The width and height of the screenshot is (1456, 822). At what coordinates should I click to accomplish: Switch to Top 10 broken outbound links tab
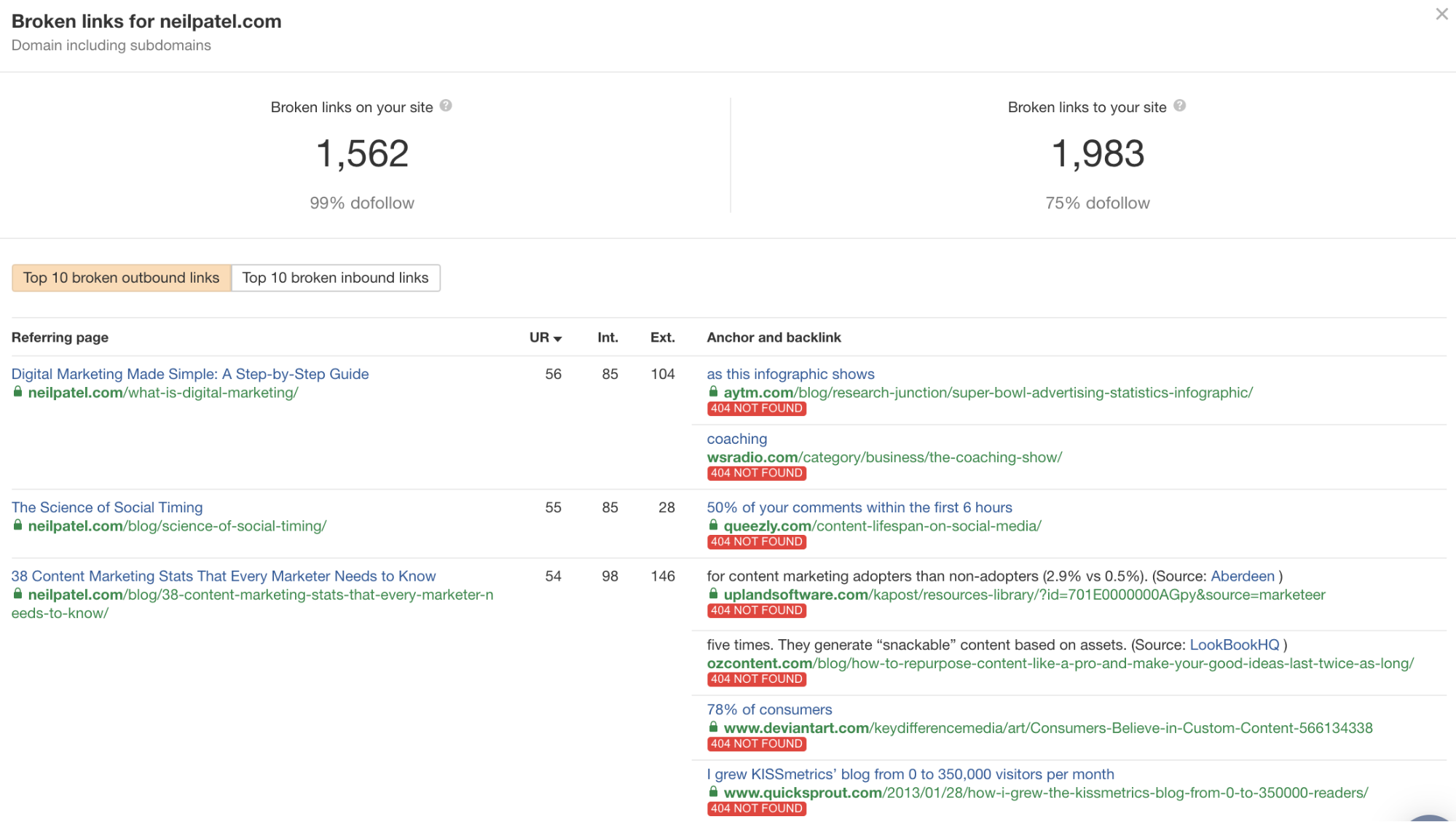(x=121, y=278)
